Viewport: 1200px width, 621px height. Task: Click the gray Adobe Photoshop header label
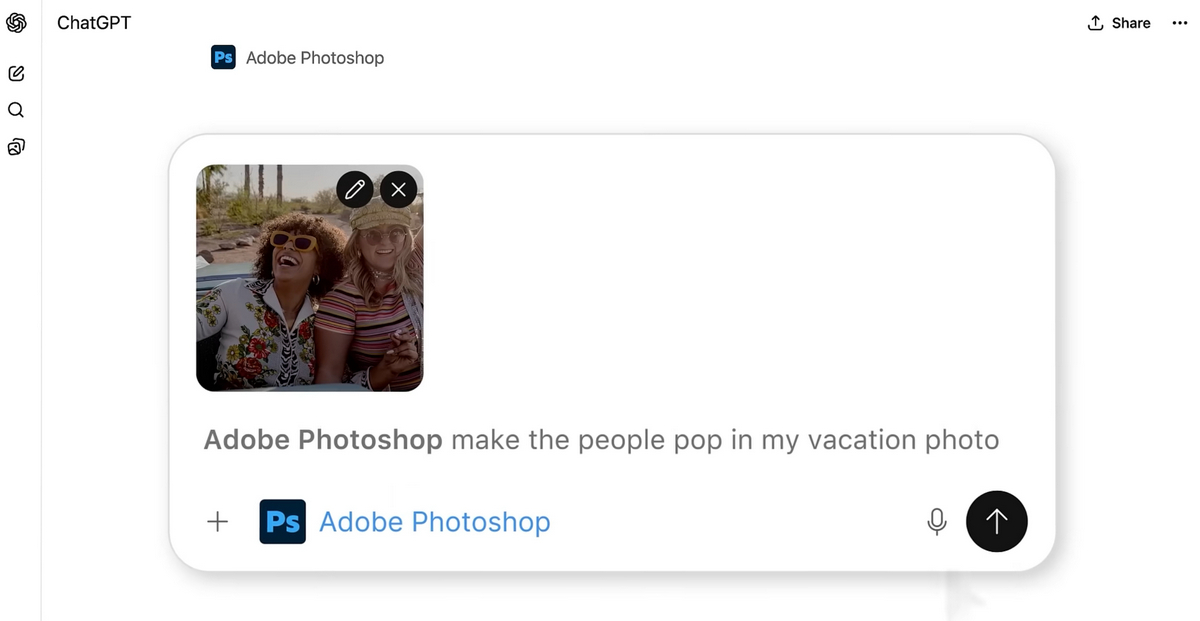pos(315,58)
